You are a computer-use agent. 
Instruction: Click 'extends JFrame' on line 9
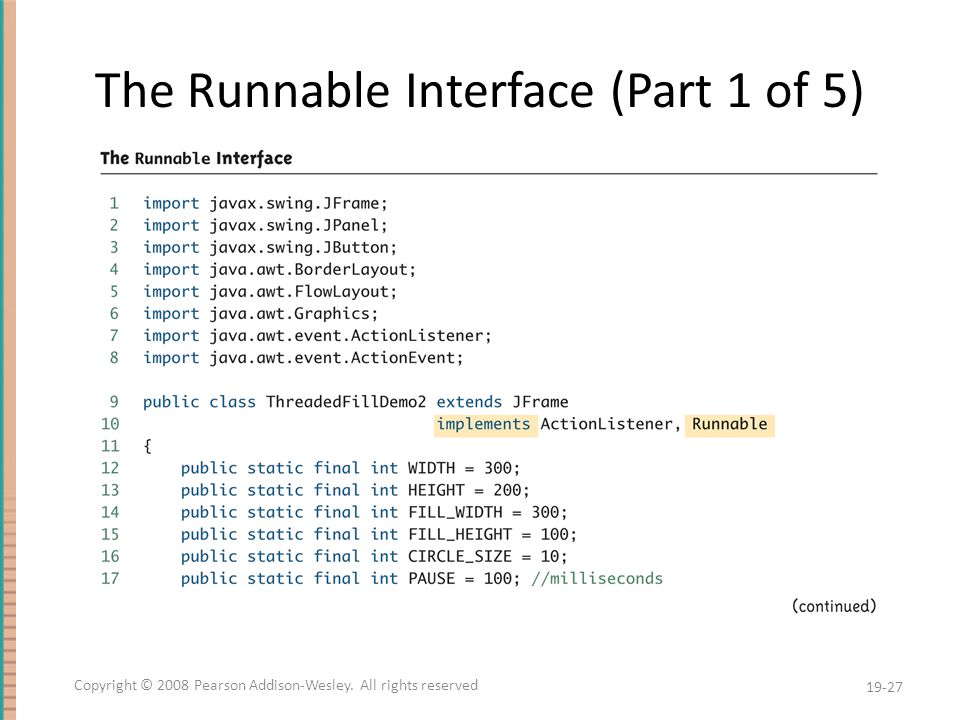pos(502,402)
